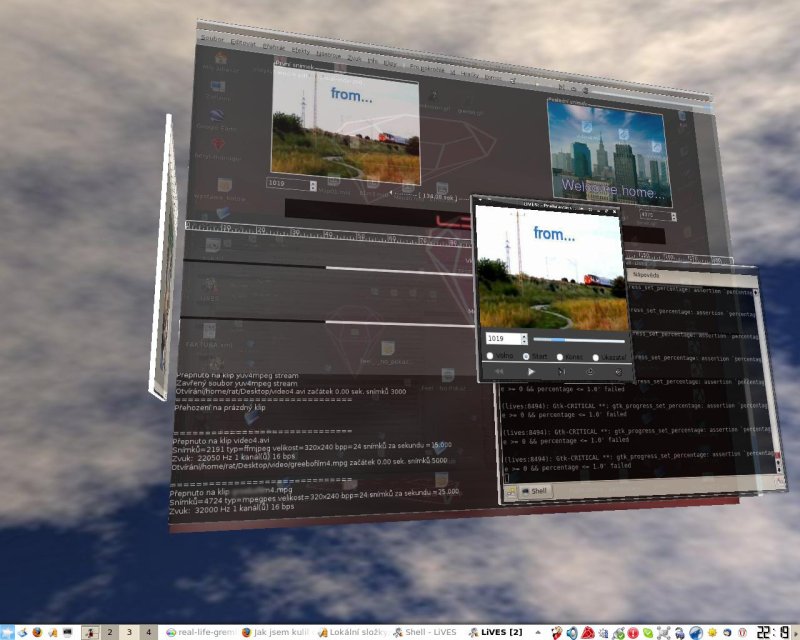Click the volume speaker icon in system tray
The image size is (800, 640).
[571, 633]
